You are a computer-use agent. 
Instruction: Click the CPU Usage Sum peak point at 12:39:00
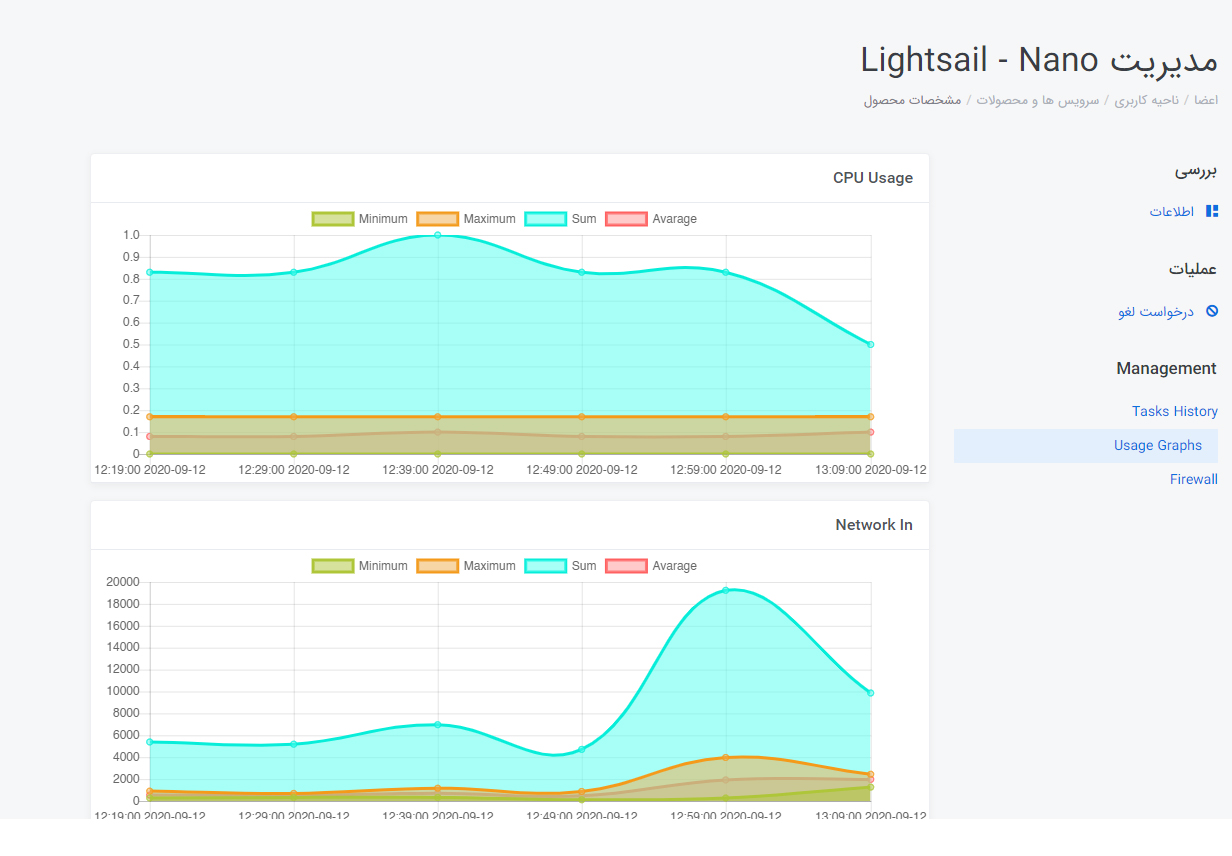438,235
